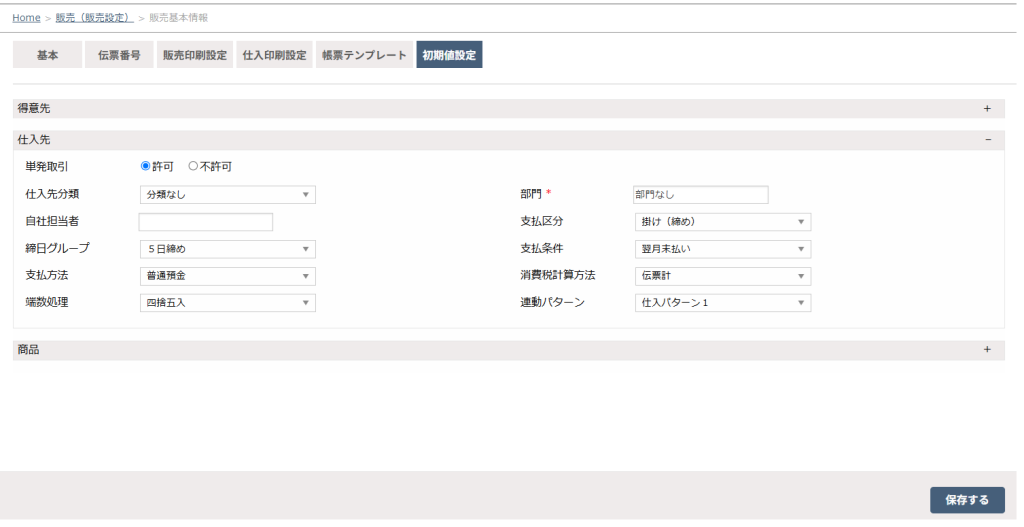The image size is (1024, 527).
Task: Click the 部門 input field
Action: 701,195
